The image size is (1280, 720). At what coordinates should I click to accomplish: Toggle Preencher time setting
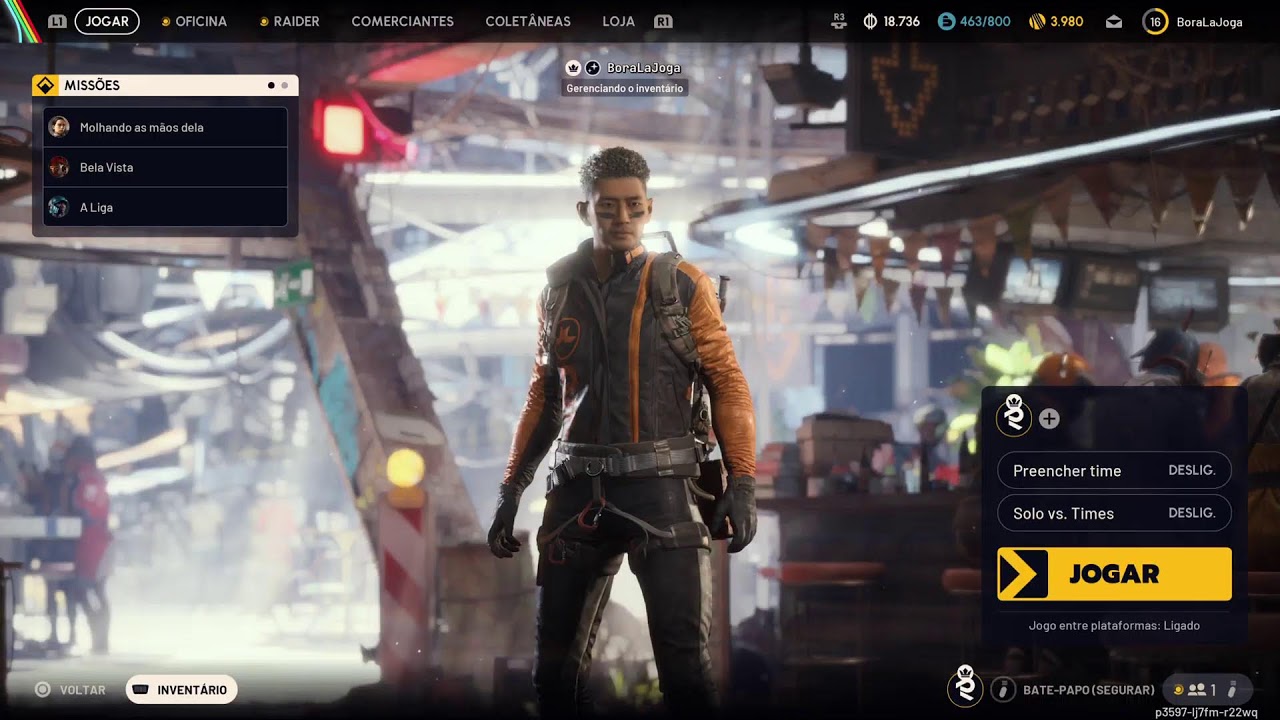tap(1114, 470)
